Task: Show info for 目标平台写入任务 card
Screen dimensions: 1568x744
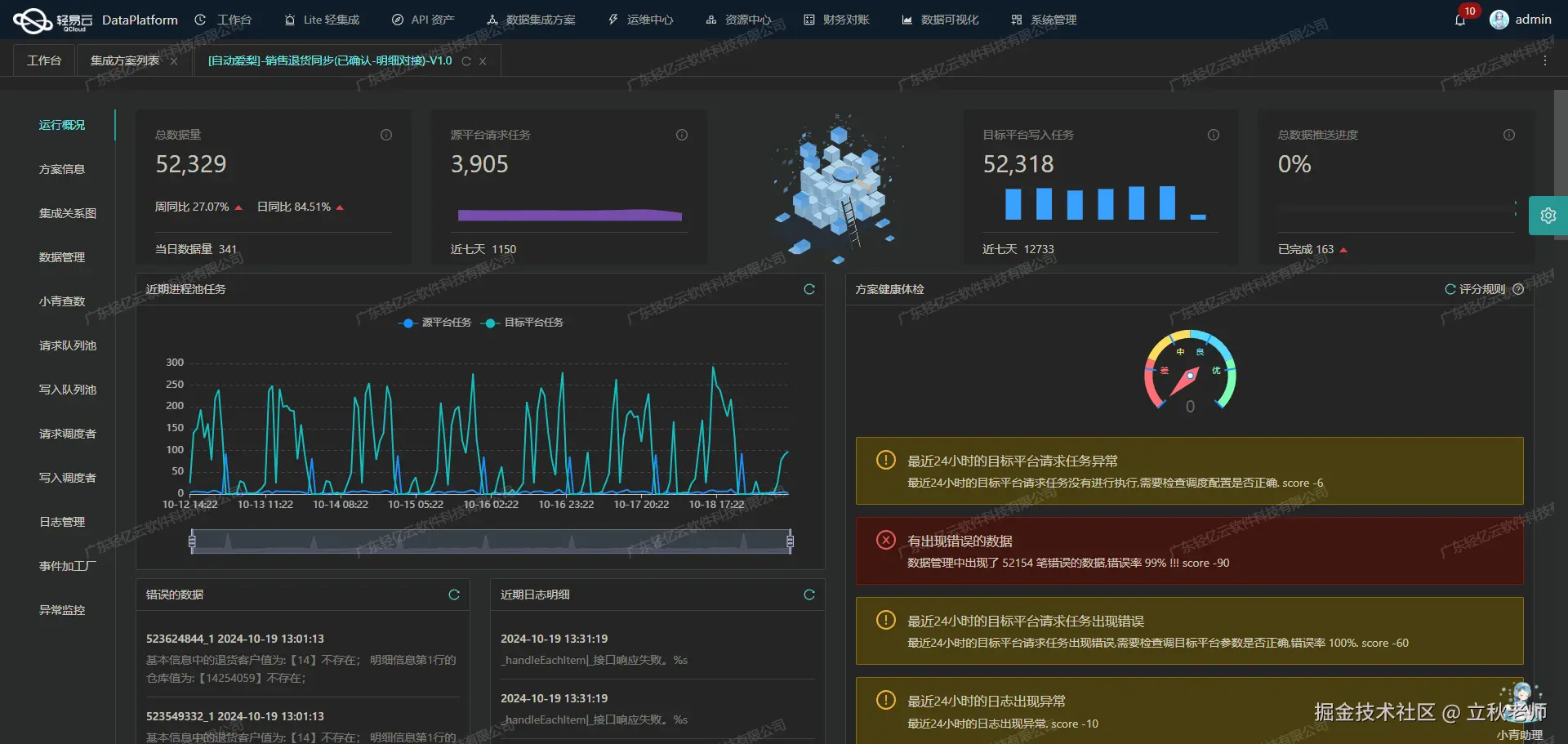Action: 1214,135
